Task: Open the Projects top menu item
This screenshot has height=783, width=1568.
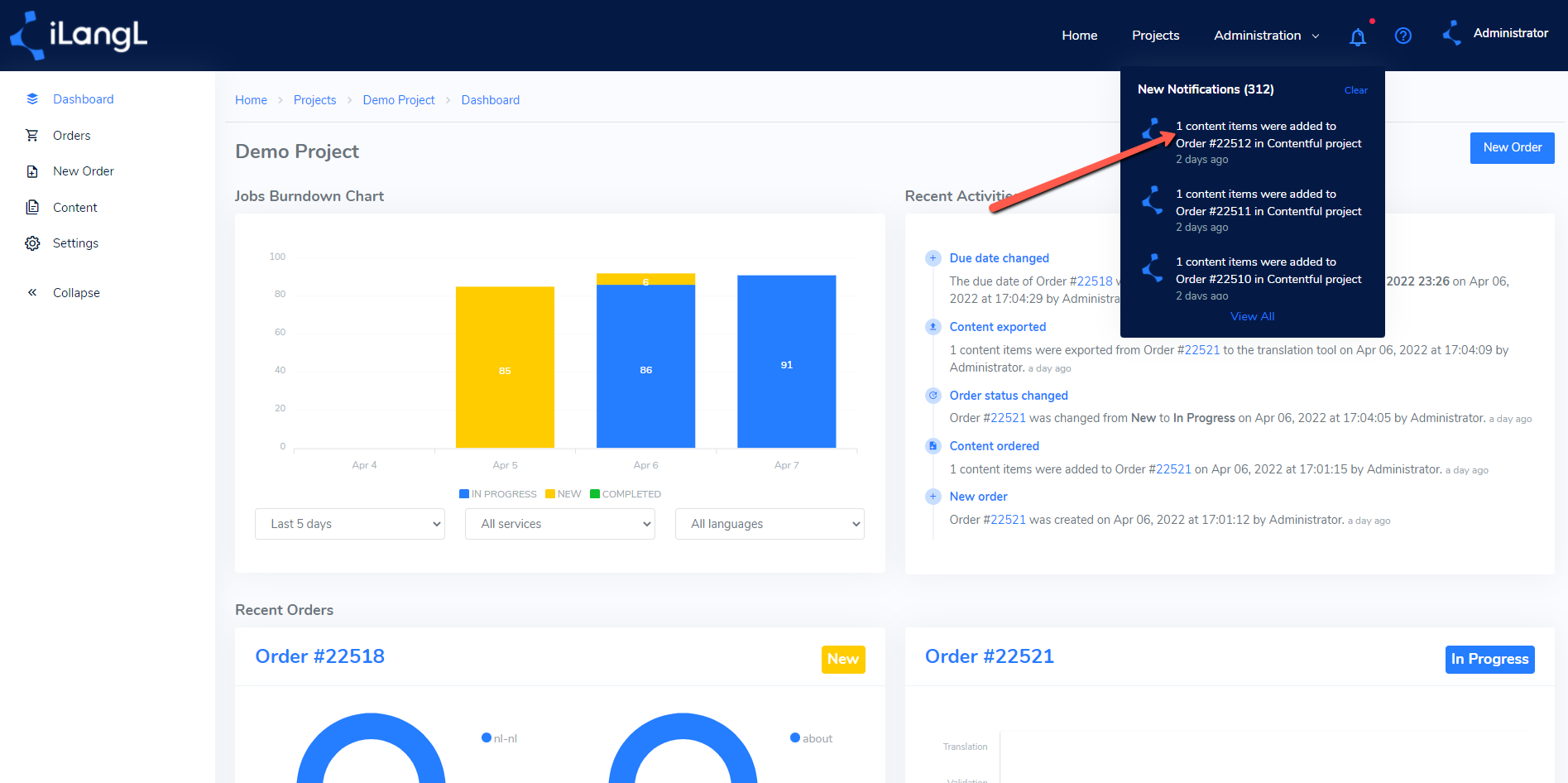Action: click(1155, 36)
